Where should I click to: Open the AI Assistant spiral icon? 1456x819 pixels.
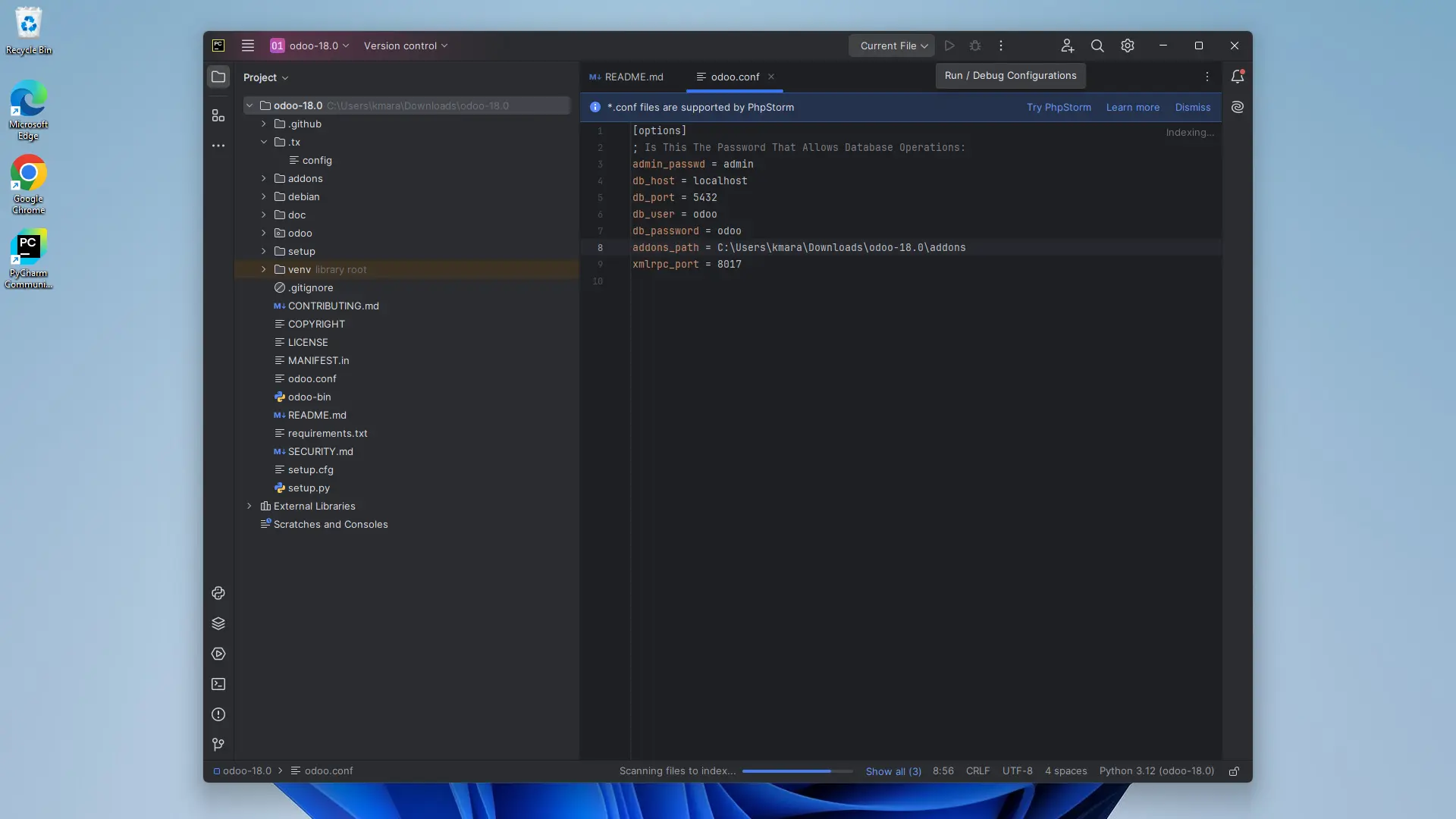coord(1238,107)
